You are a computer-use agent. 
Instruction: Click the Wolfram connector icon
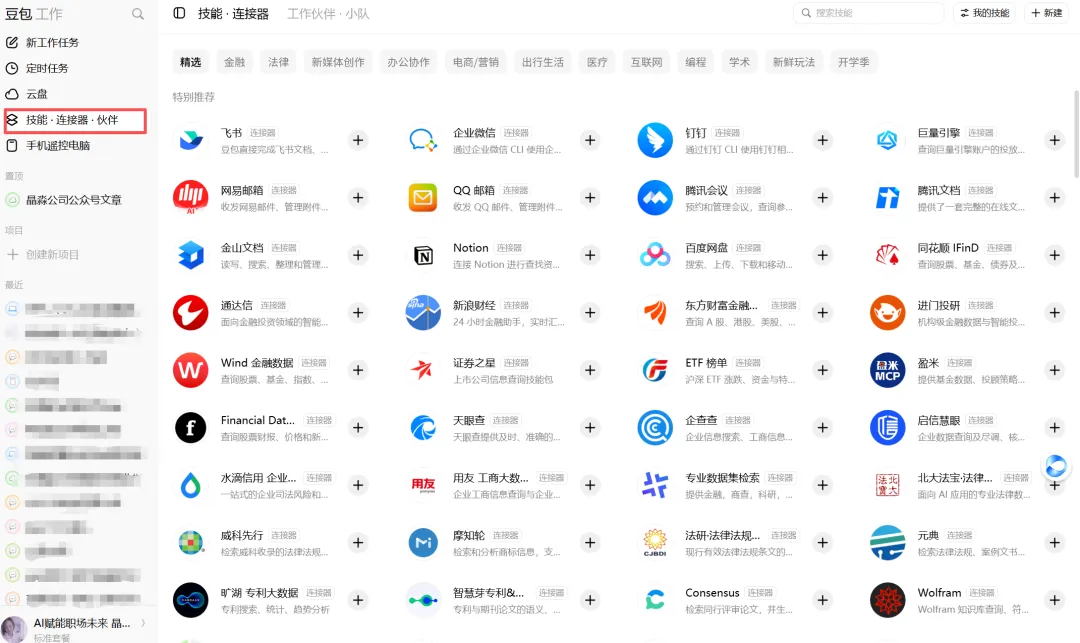[887, 600]
